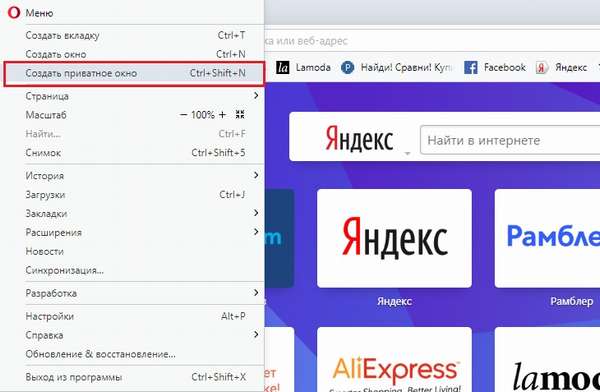Viewport: 600px width, 392px height.
Task: Open the Яндекс speed dial tile
Action: (x=395, y=238)
